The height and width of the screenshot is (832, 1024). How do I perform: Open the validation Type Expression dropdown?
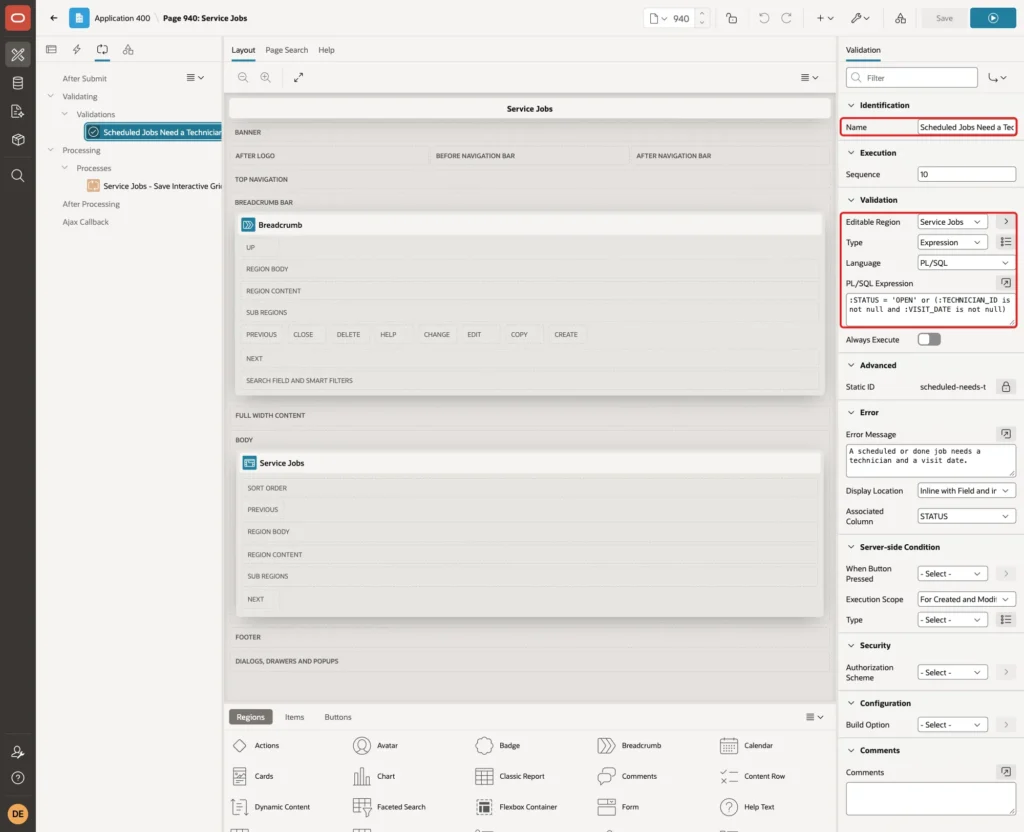[x=952, y=242]
